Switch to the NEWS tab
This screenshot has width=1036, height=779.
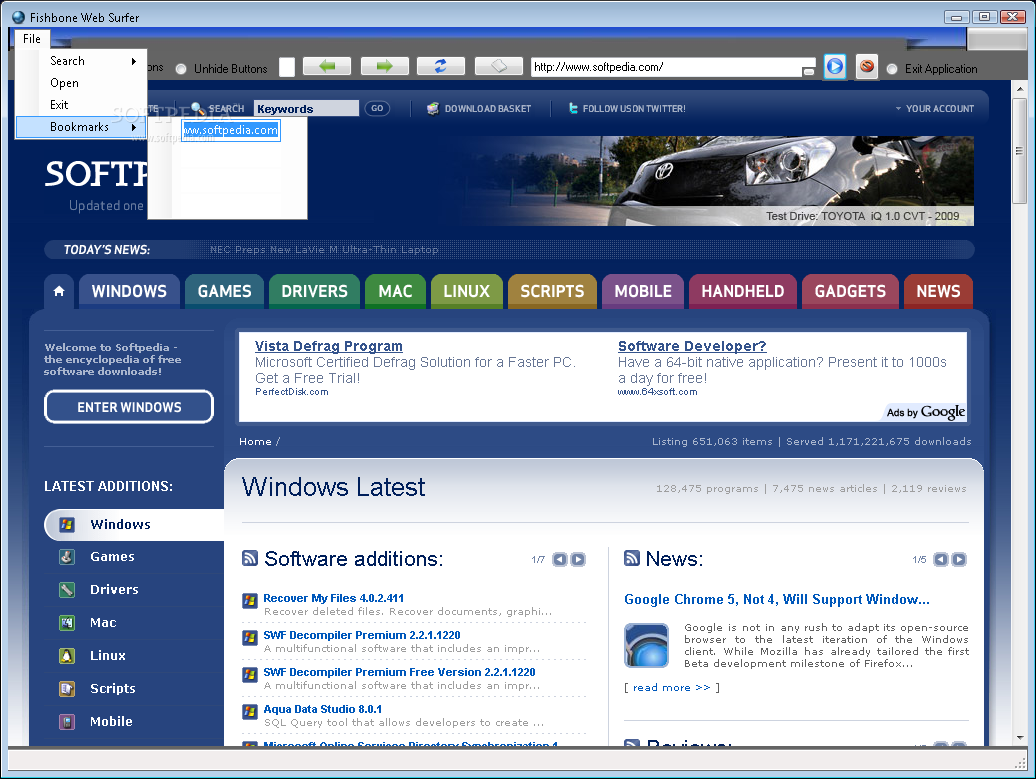pos(938,291)
